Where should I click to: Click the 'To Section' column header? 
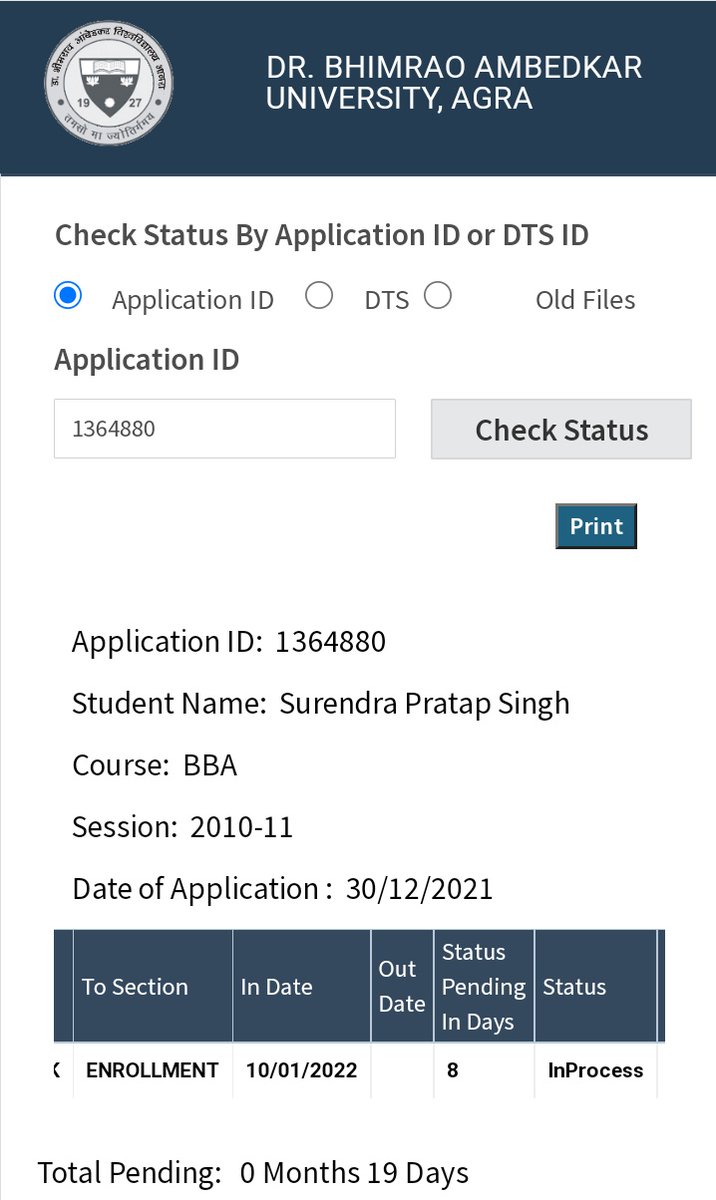click(153, 986)
